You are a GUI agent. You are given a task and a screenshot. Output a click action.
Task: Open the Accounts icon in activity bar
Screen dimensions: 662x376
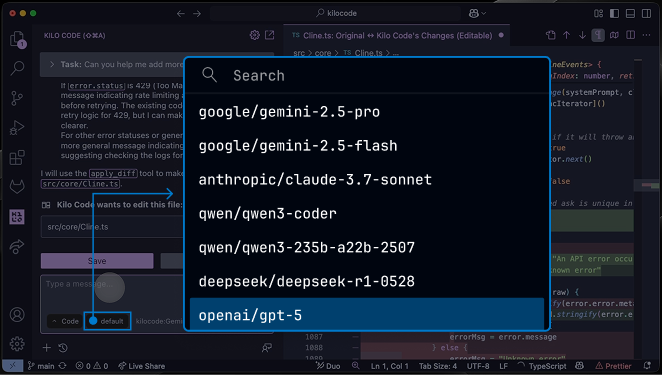click(x=17, y=315)
